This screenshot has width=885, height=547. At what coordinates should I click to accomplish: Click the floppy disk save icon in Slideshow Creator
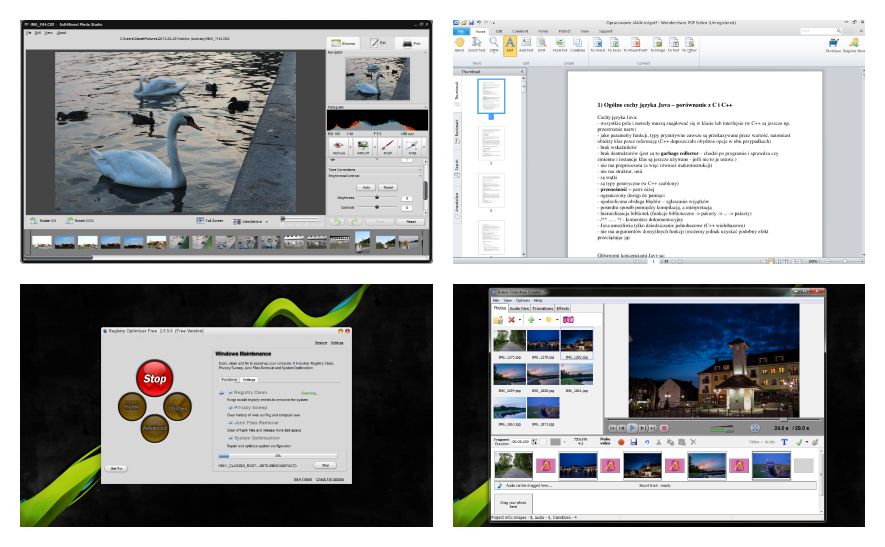(633, 442)
